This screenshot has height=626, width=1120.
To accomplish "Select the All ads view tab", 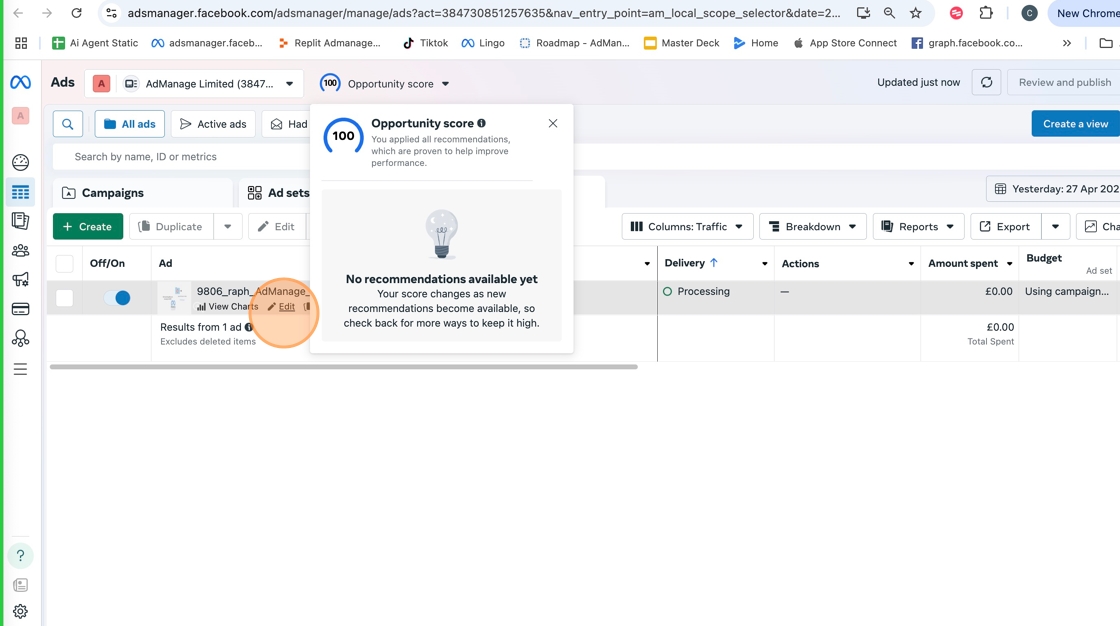I will (x=129, y=124).
